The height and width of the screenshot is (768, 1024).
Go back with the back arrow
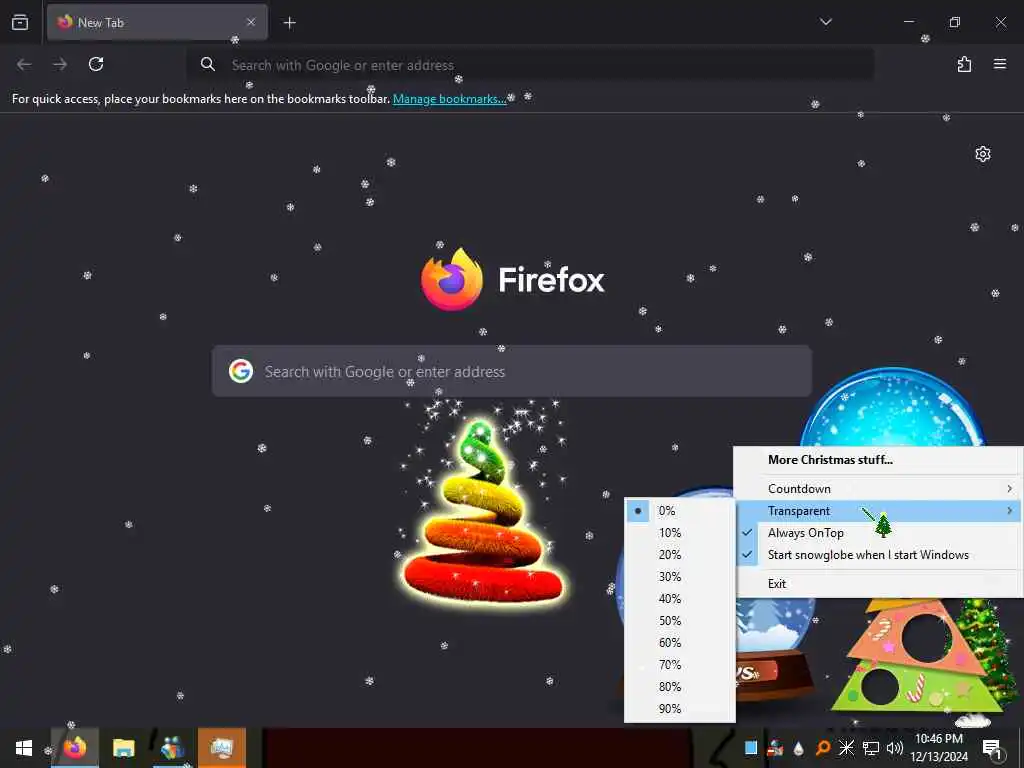tap(24, 64)
